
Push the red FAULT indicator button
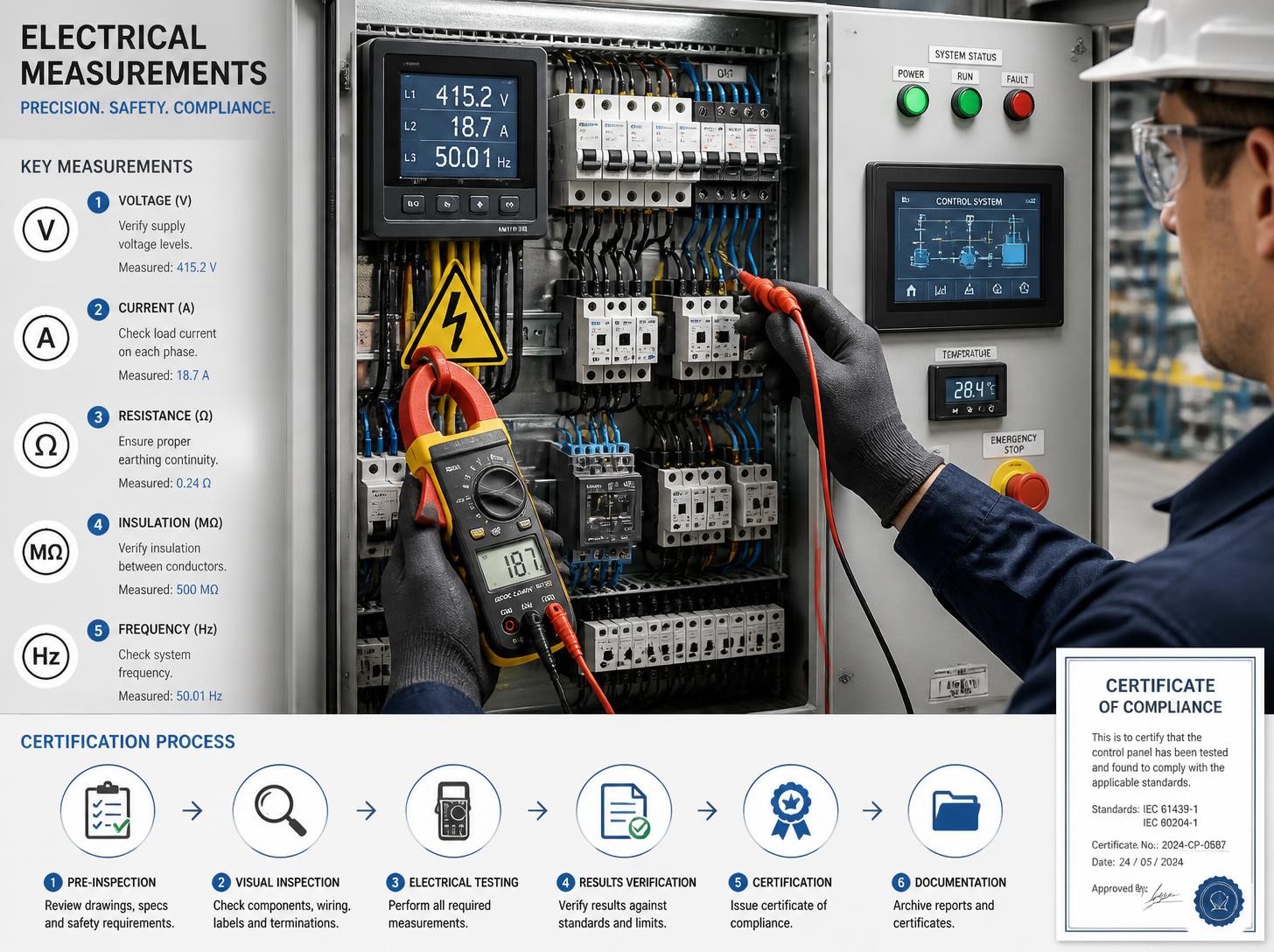[1018, 106]
